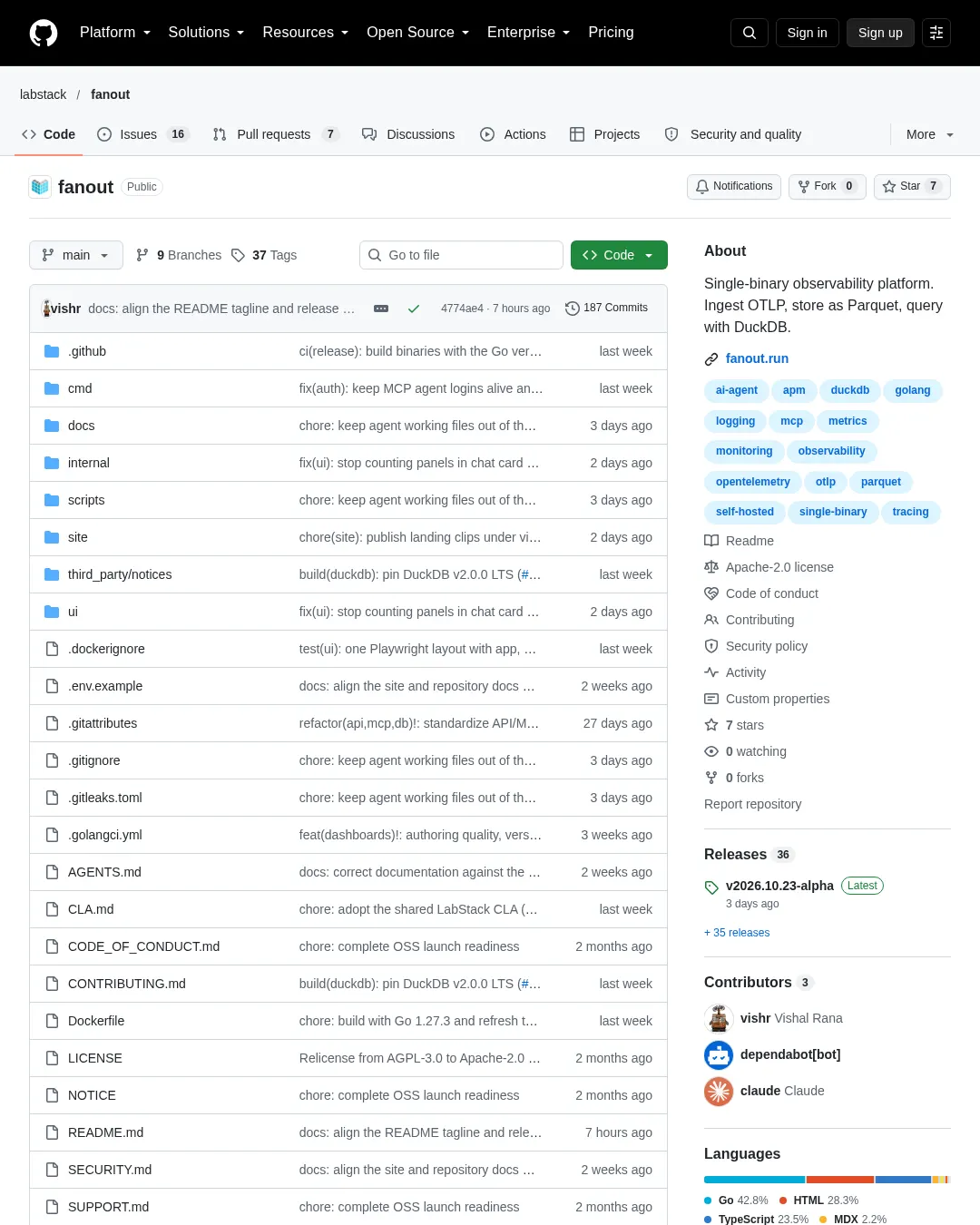
Task: Expand the More repository tabs dropdown
Action: tap(930, 134)
